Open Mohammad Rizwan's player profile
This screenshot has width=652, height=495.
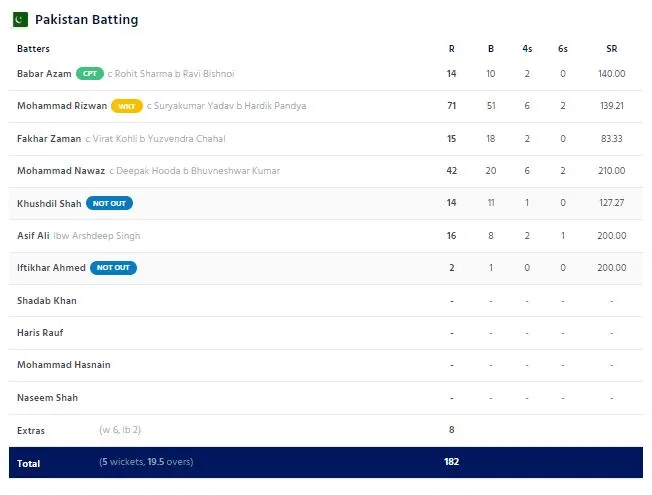(x=62, y=106)
